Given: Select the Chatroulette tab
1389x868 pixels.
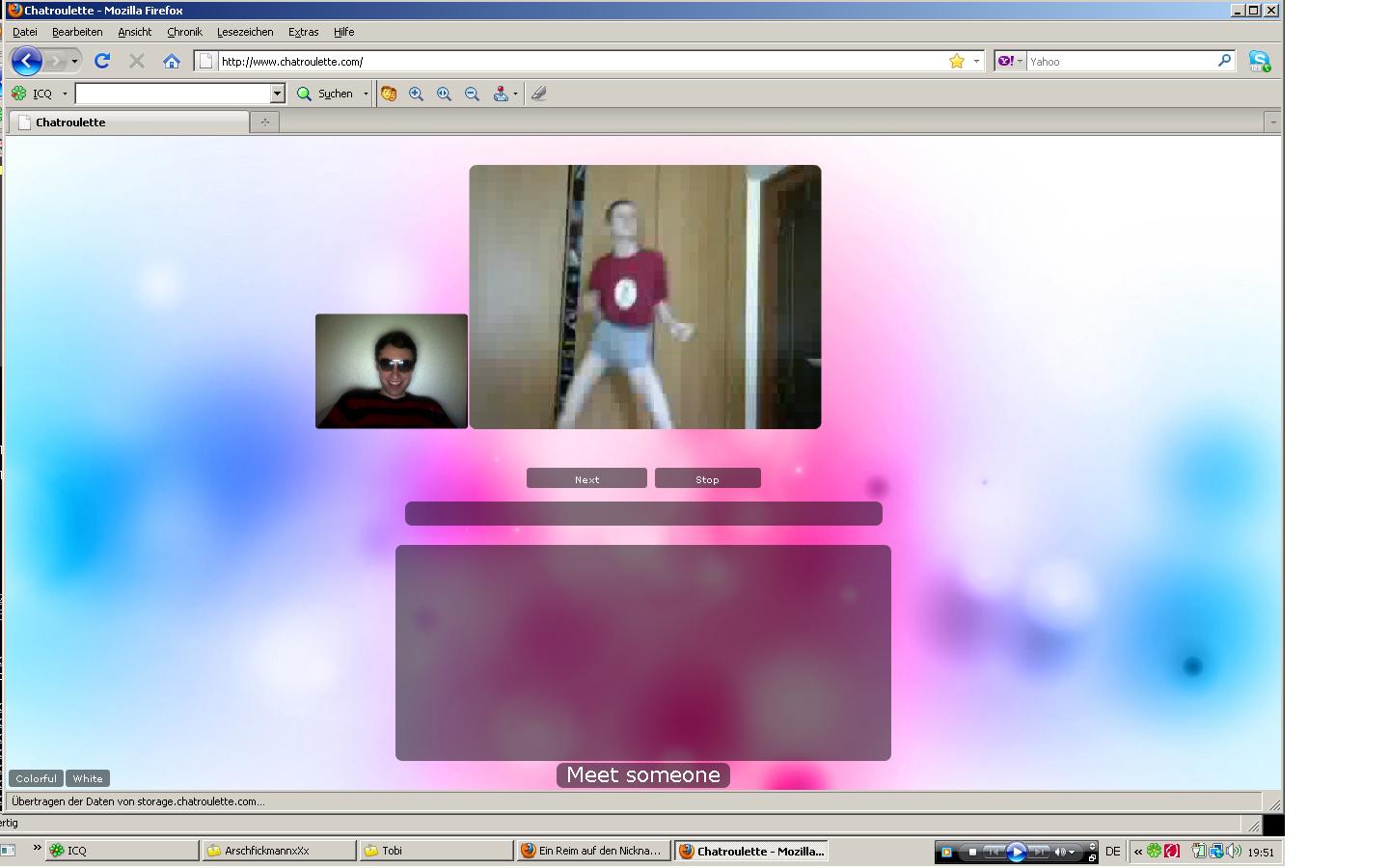Looking at the screenshot, I should click(x=129, y=122).
